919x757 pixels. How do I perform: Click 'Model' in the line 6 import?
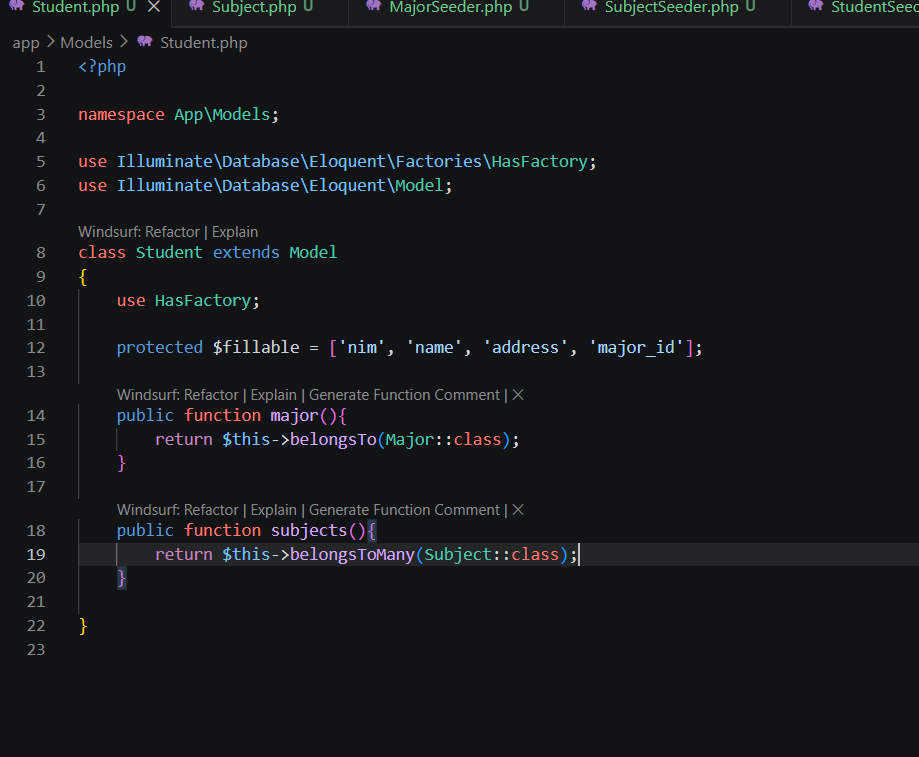pyautogui.click(x=420, y=186)
